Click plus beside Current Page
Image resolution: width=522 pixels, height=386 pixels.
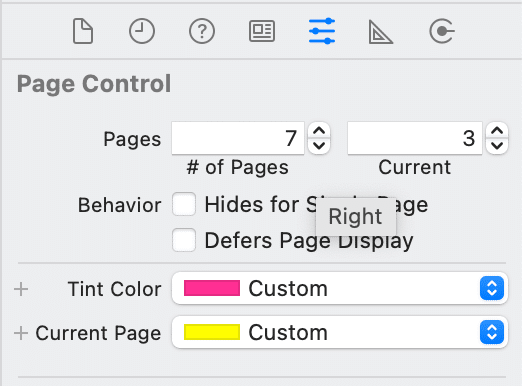point(21,333)
